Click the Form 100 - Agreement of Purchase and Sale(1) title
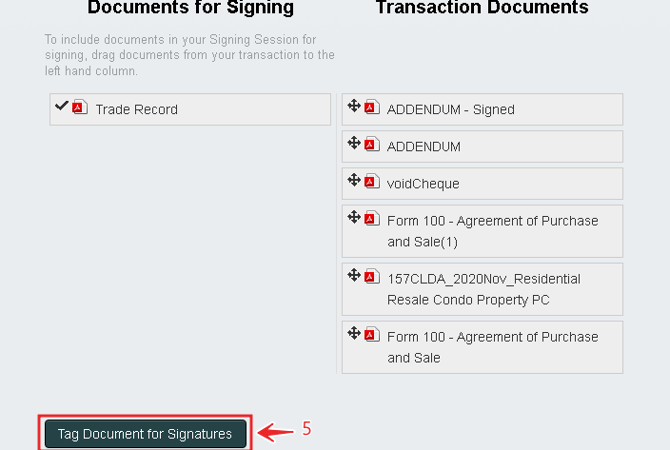This screenshot has width=670, height=450. [x=492, y=231]
